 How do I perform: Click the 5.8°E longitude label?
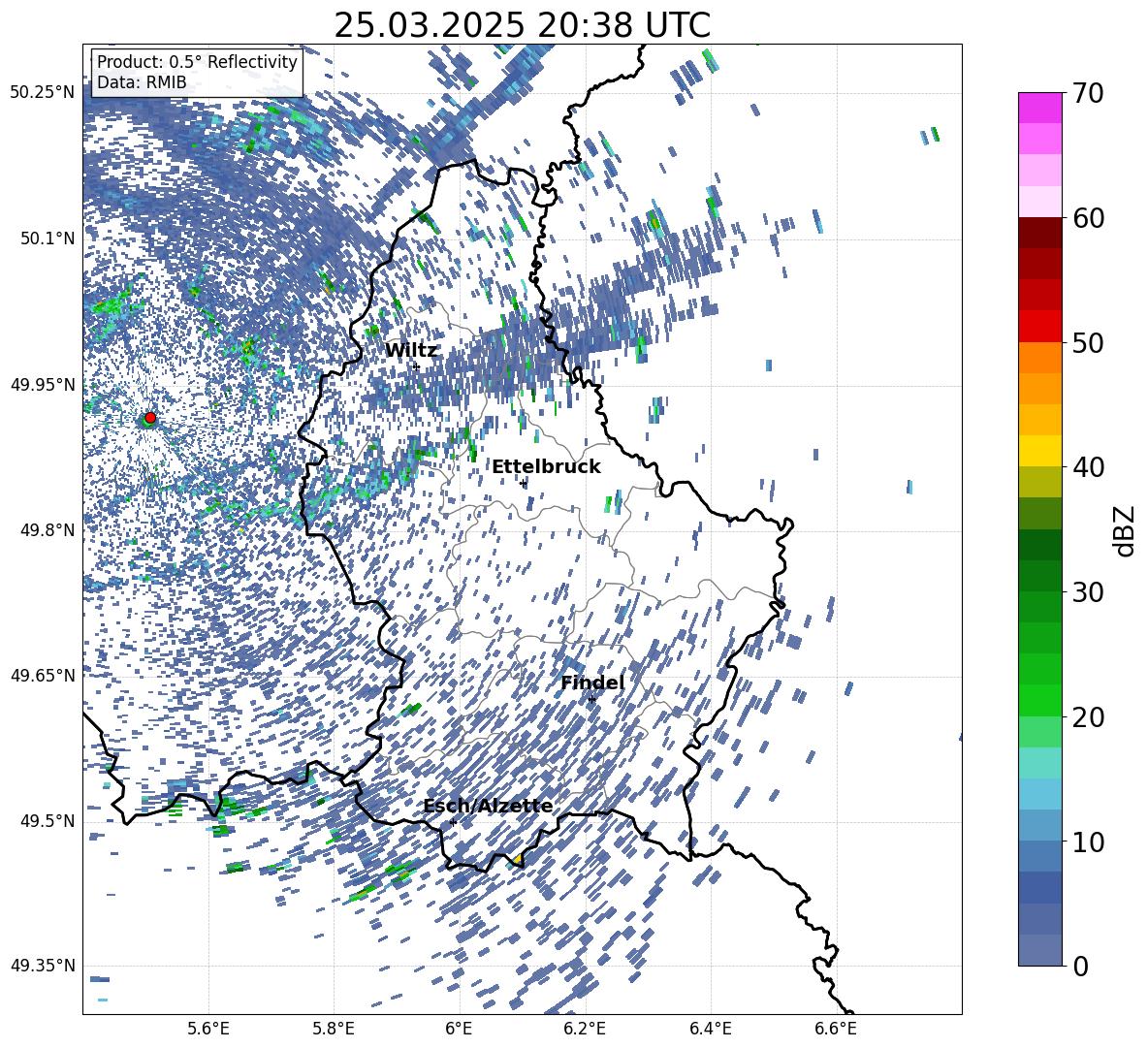334,1029
